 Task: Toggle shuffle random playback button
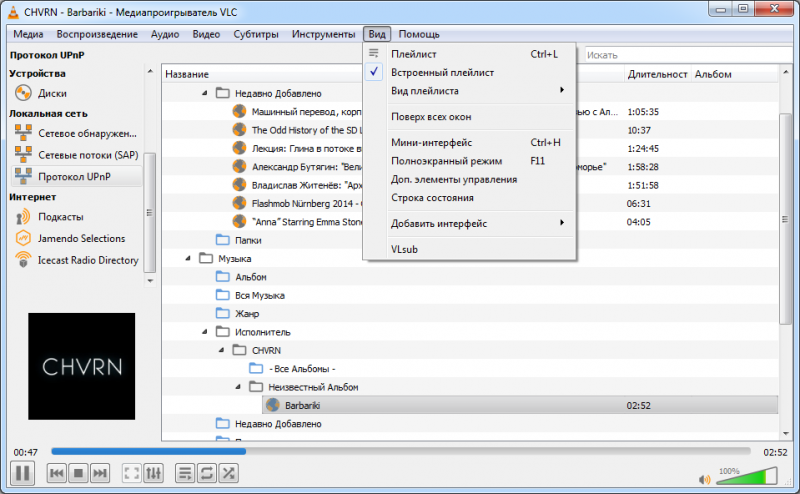229,473
